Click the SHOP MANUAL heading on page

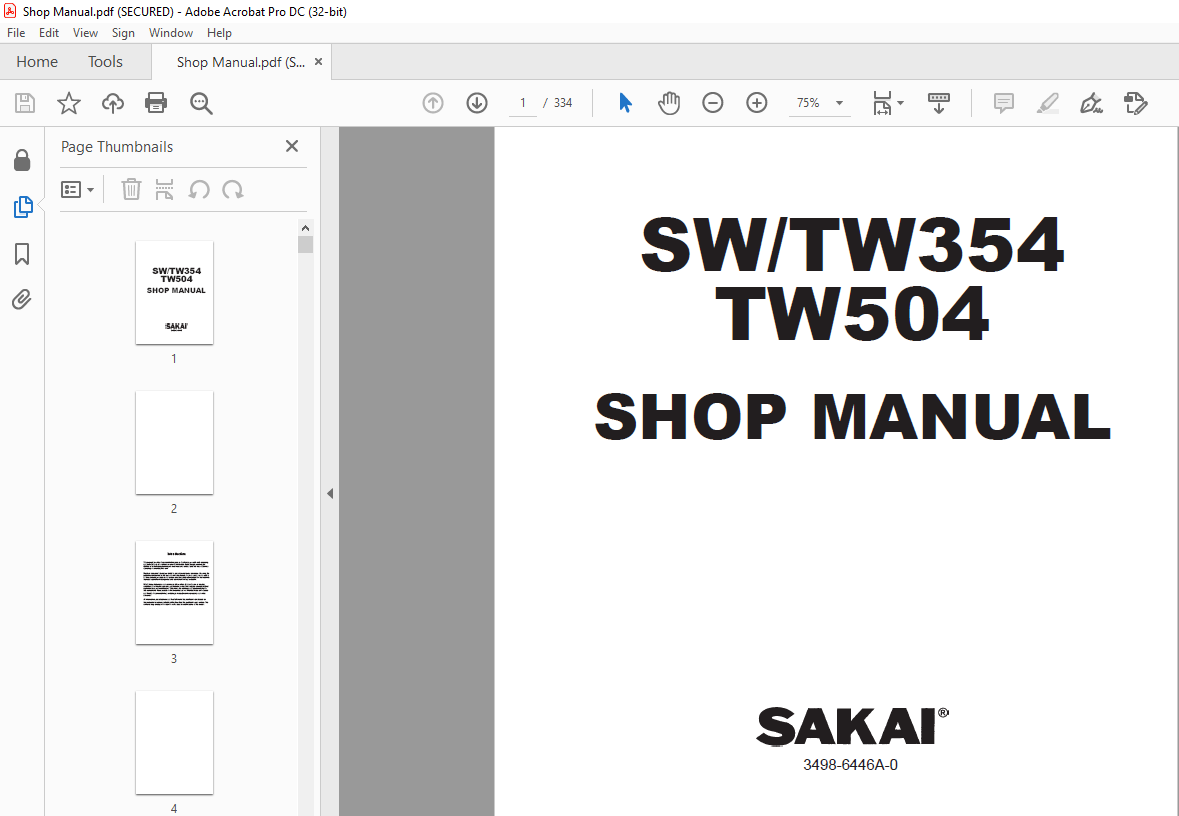tap(853, 417)
